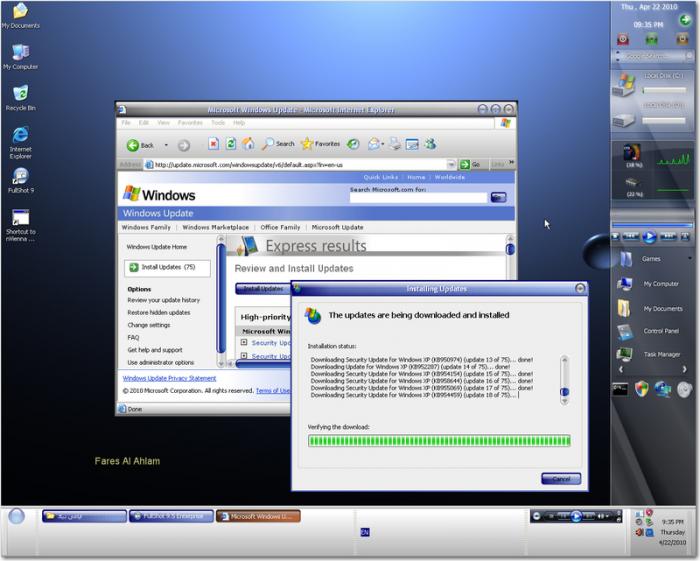Open the Tools menu in Internet Explorer
The image size is (700, 561).
(x=218, y=123)
